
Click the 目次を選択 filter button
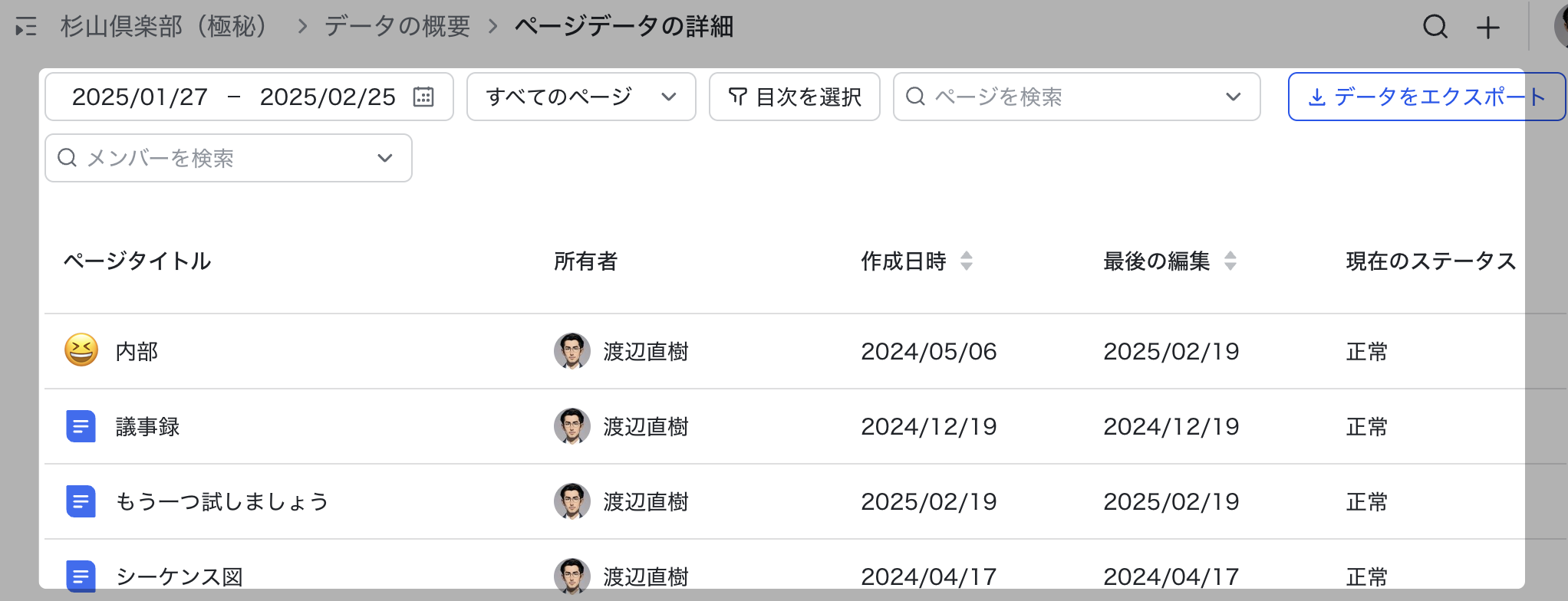pos(794,97)
